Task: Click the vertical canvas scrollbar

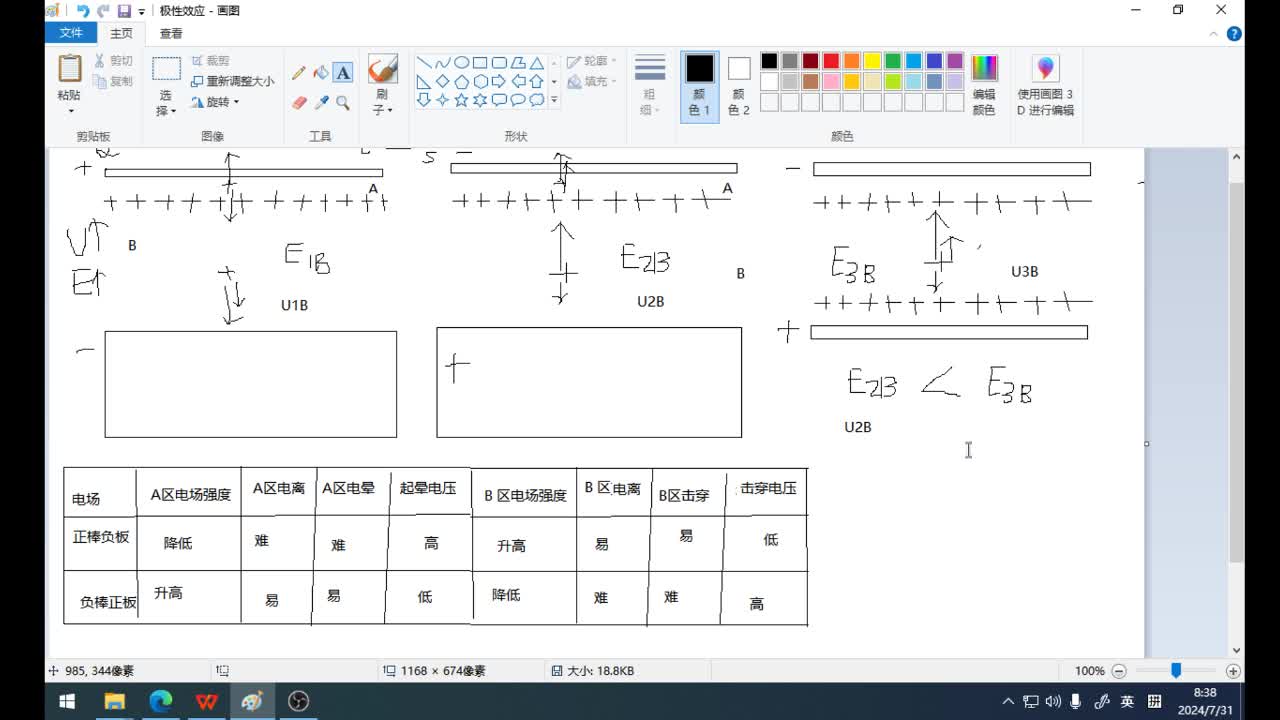Action: pyautogui.click(x=1237, y=373)
